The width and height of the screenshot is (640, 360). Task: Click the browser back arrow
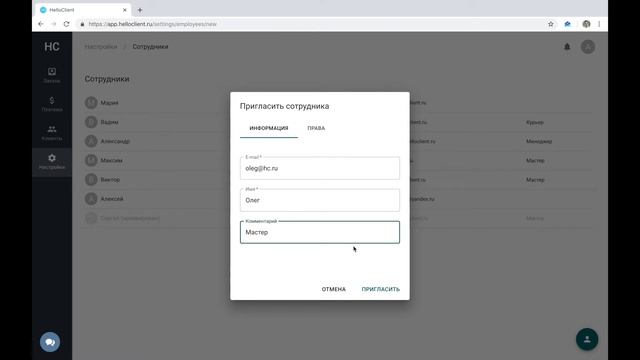[41, 24]
